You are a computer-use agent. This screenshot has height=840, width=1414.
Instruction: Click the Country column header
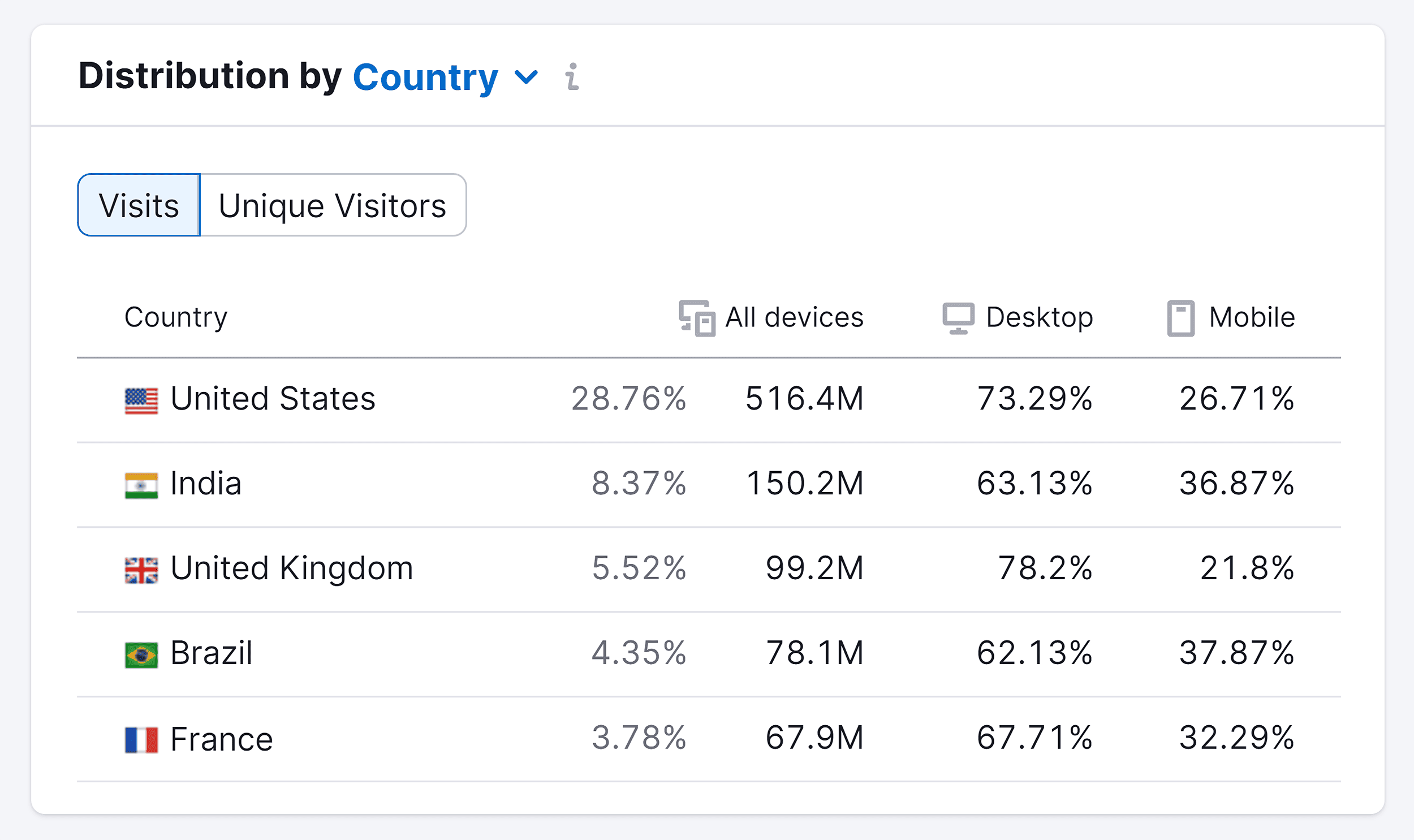176,317
